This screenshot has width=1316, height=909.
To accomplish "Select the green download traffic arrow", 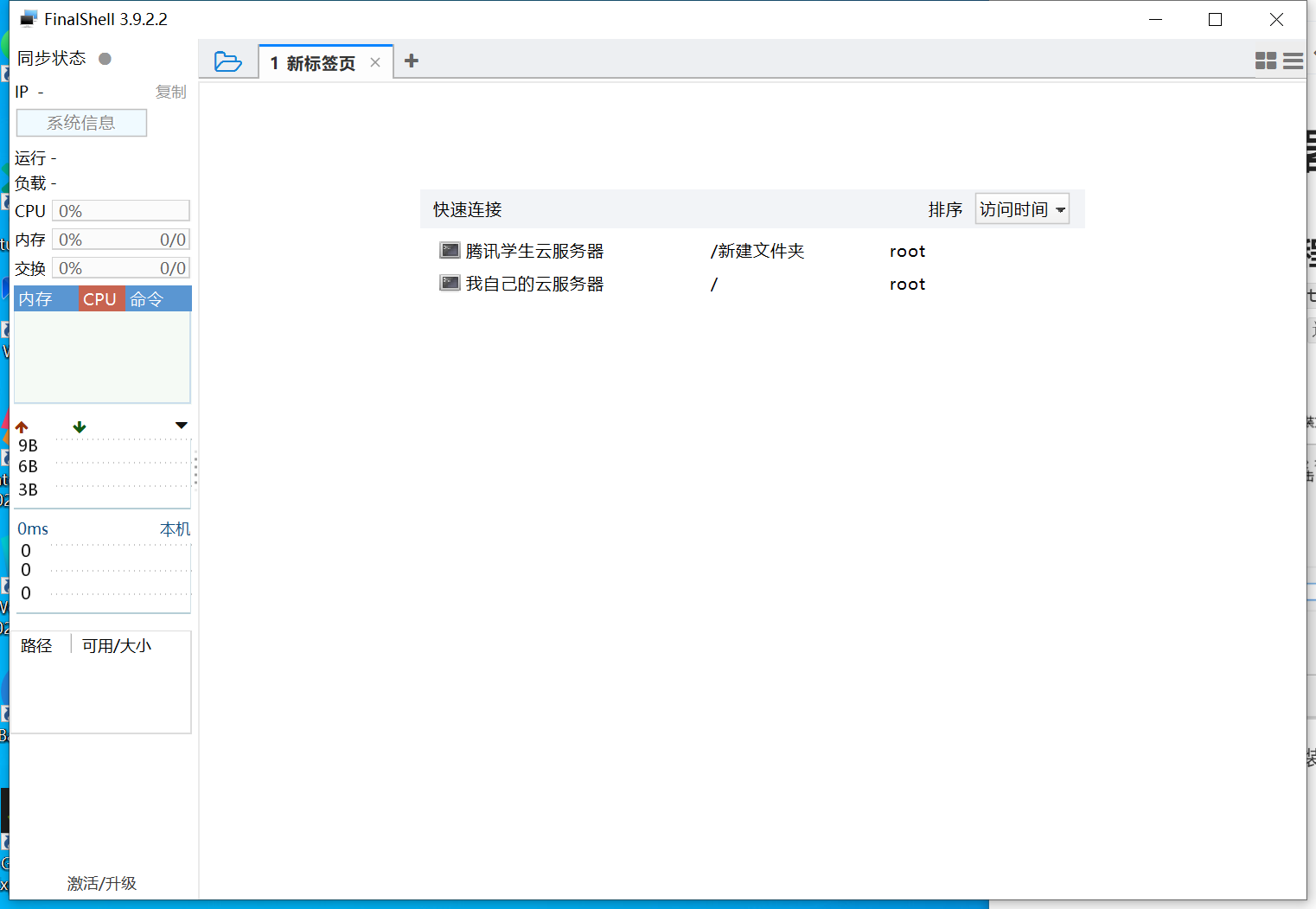I will point(79,426).
